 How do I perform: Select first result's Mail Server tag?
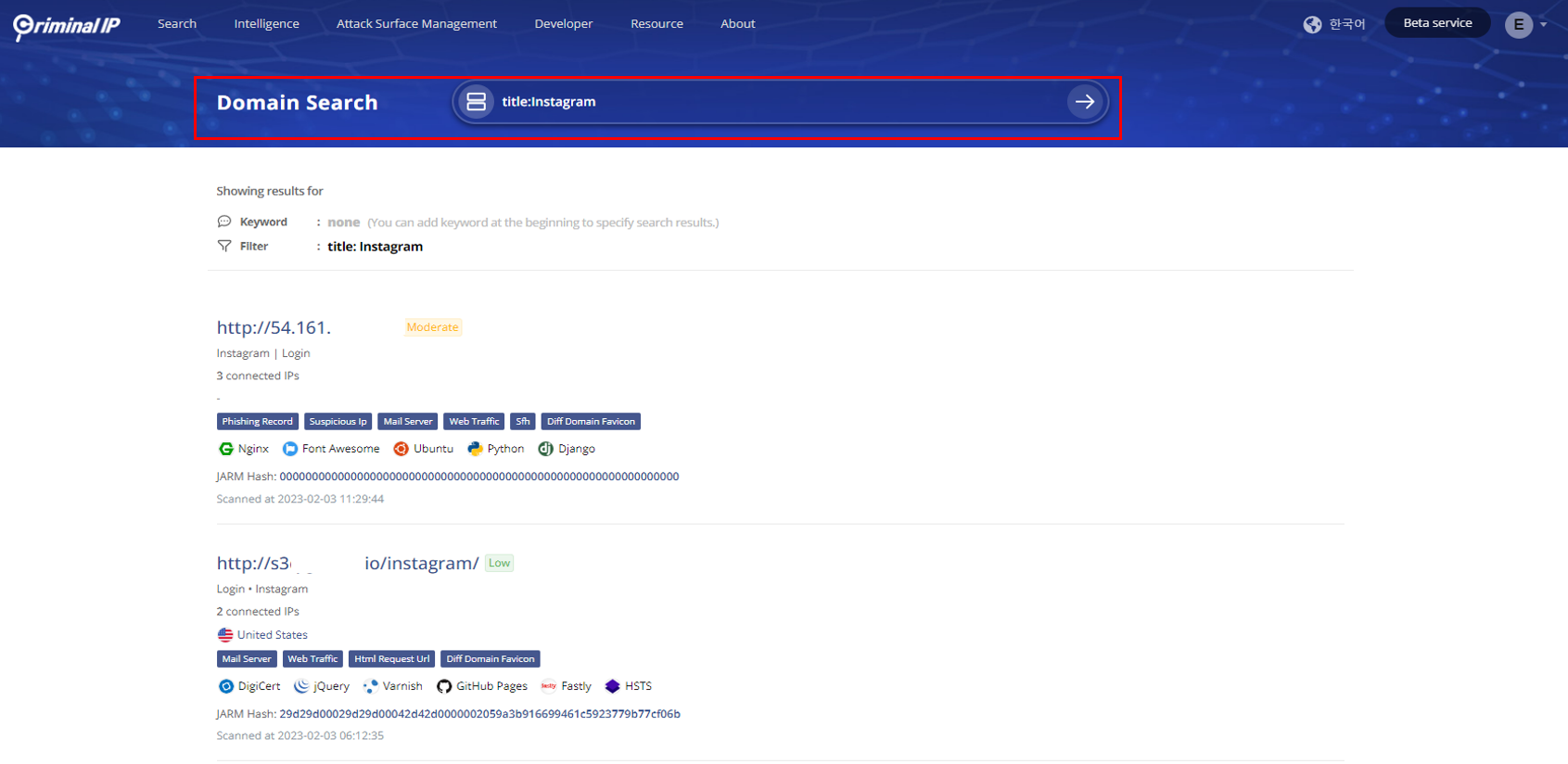tap(408, 422)
